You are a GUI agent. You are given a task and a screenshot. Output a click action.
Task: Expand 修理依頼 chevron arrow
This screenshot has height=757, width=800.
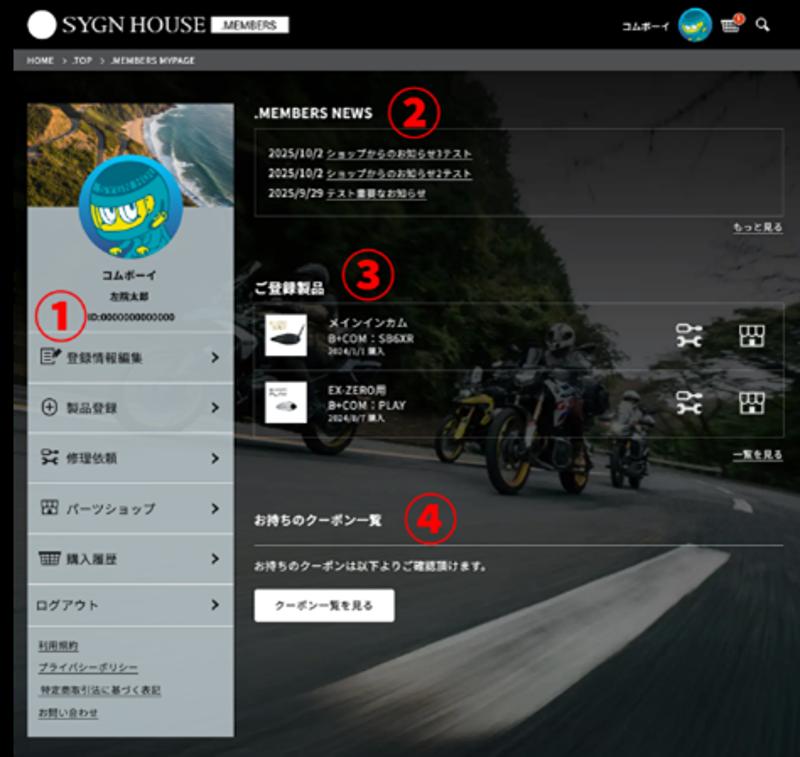[215, 458]
